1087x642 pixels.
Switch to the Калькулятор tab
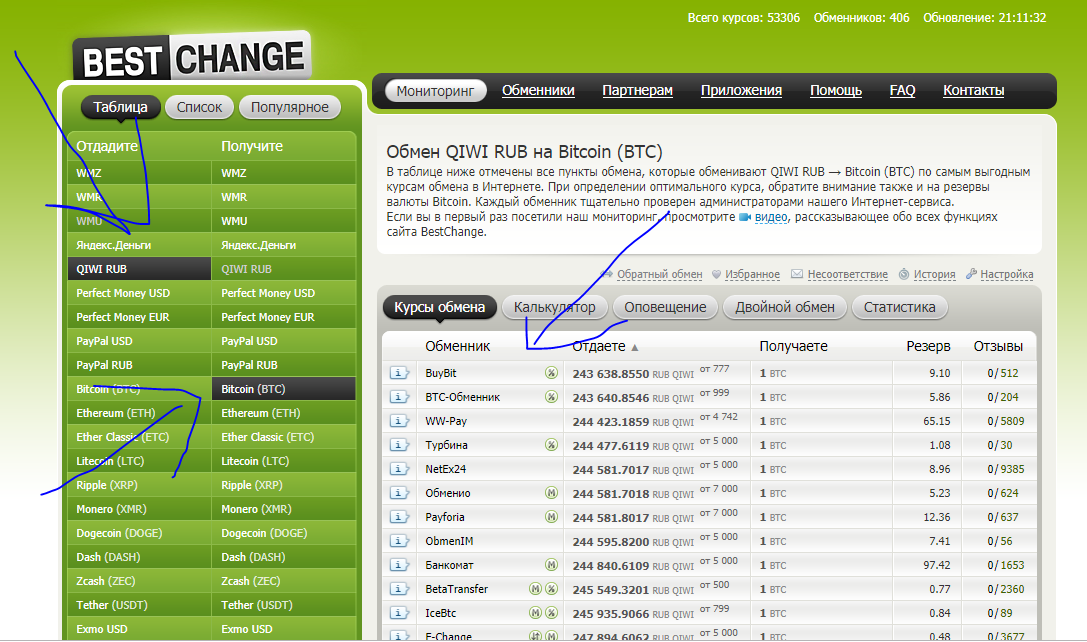click(555, 307)
